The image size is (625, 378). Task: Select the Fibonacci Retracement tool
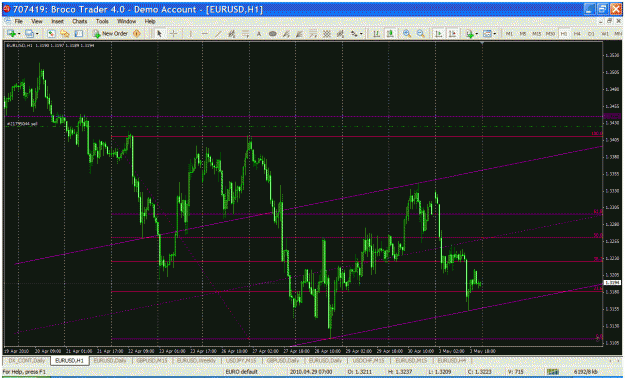click(246, 34)
